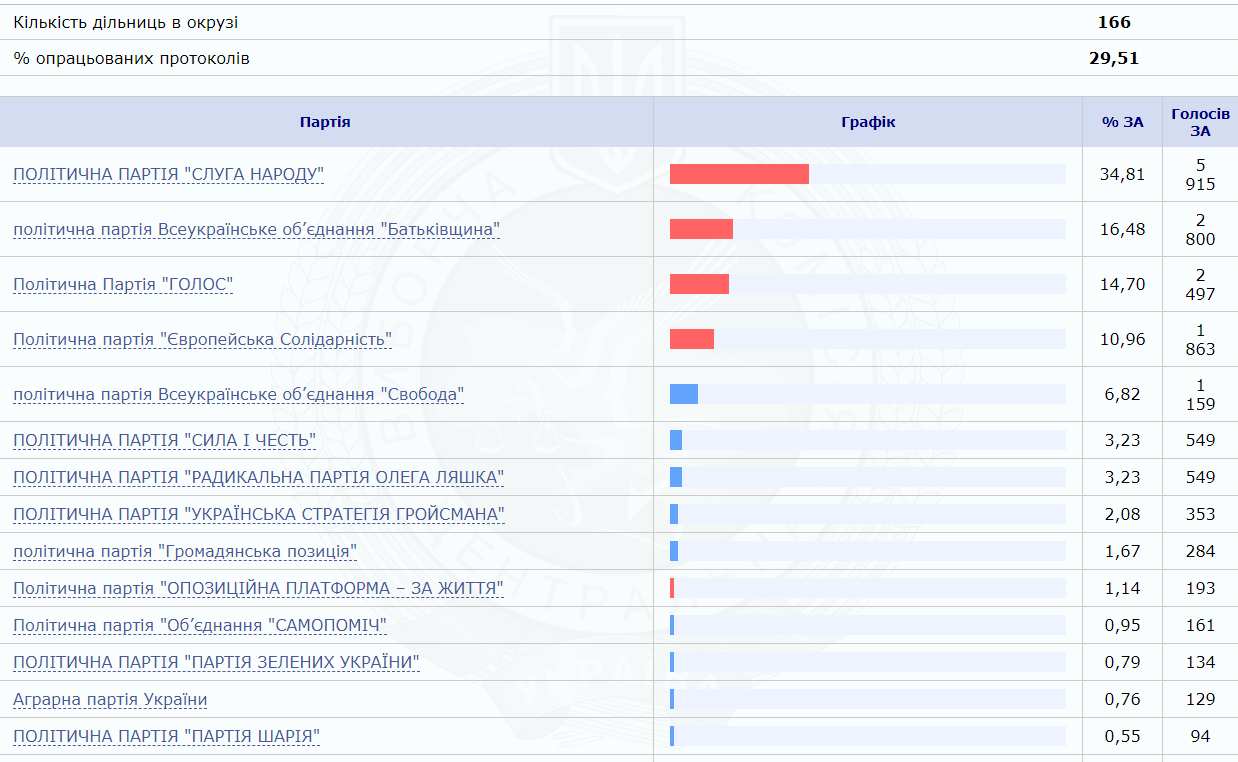The width and height of the screenshot is (1238, 762).
Task: Open the "УКРАЇНСЬКА СТРАТЕГІЯ ГРОЙСМАНА" link
Action: point(259,514)
